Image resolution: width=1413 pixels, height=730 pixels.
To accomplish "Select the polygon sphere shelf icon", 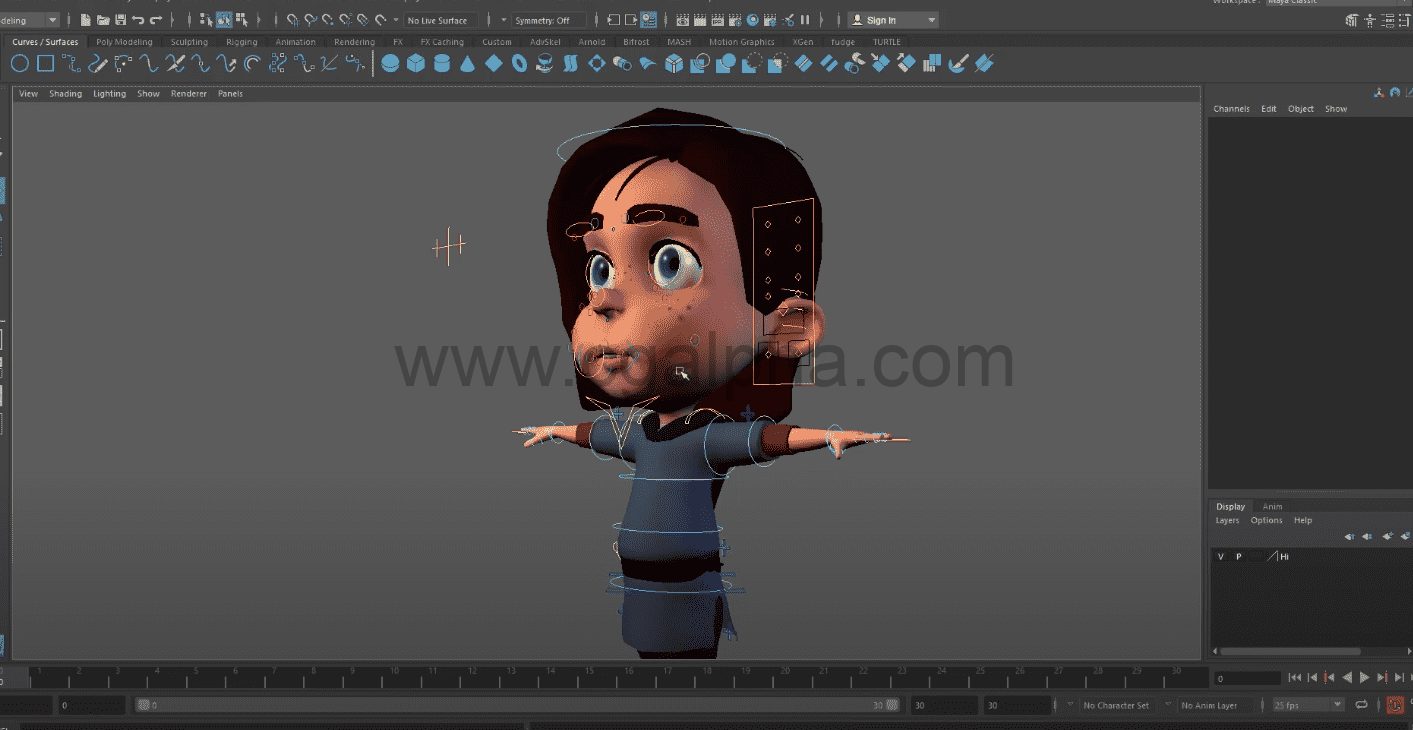I will [391, 63].
